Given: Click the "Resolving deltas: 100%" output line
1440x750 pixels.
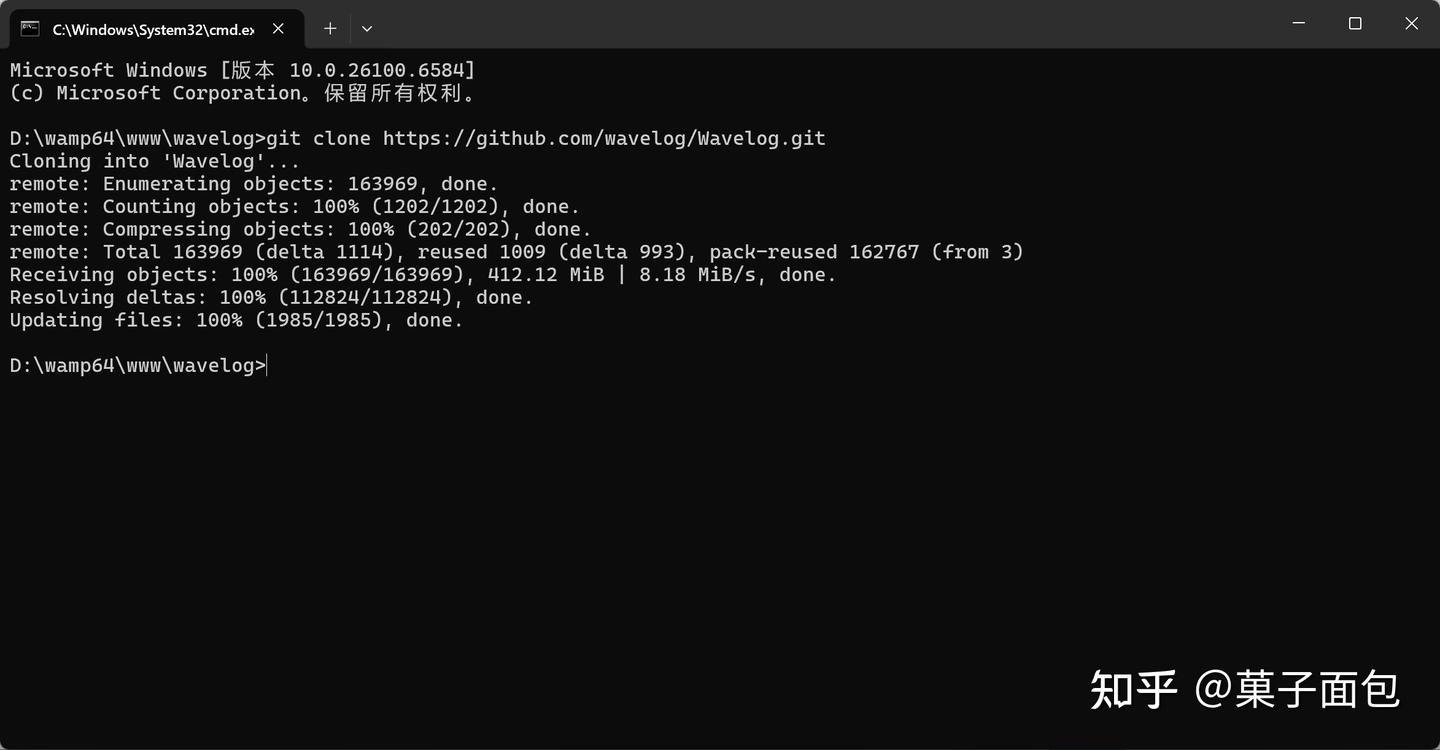Looking at the screenshot, I should pyautogui.click(x=271, y=298).
